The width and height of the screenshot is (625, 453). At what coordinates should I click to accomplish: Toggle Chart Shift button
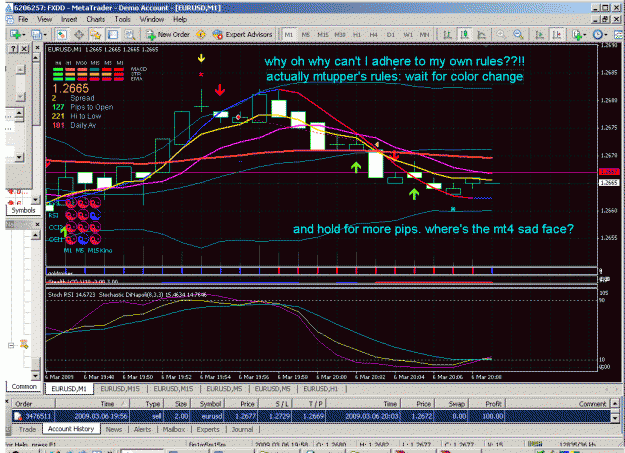[x=557, y=35]
